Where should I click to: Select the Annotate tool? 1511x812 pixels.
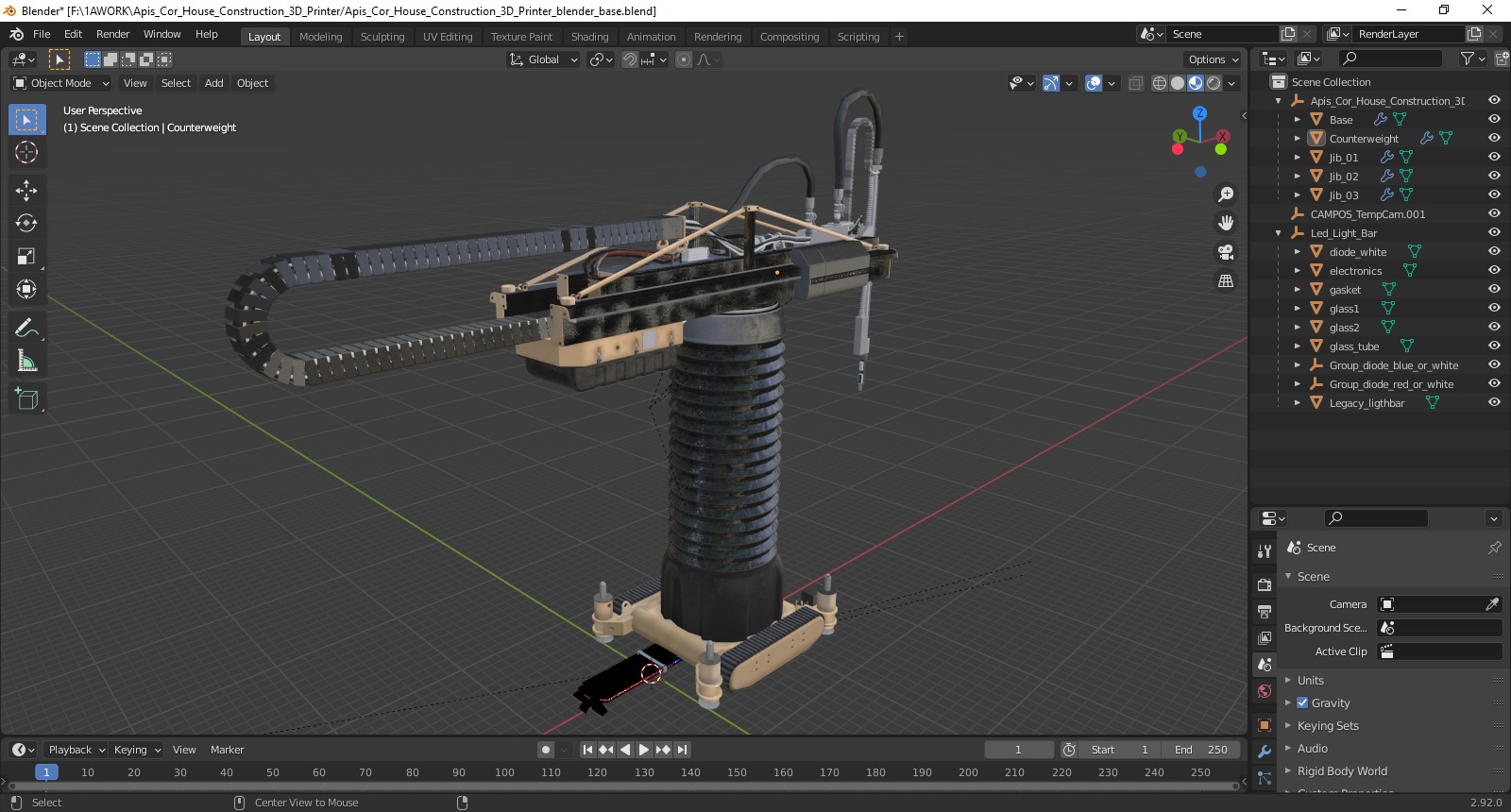[26, 328]
